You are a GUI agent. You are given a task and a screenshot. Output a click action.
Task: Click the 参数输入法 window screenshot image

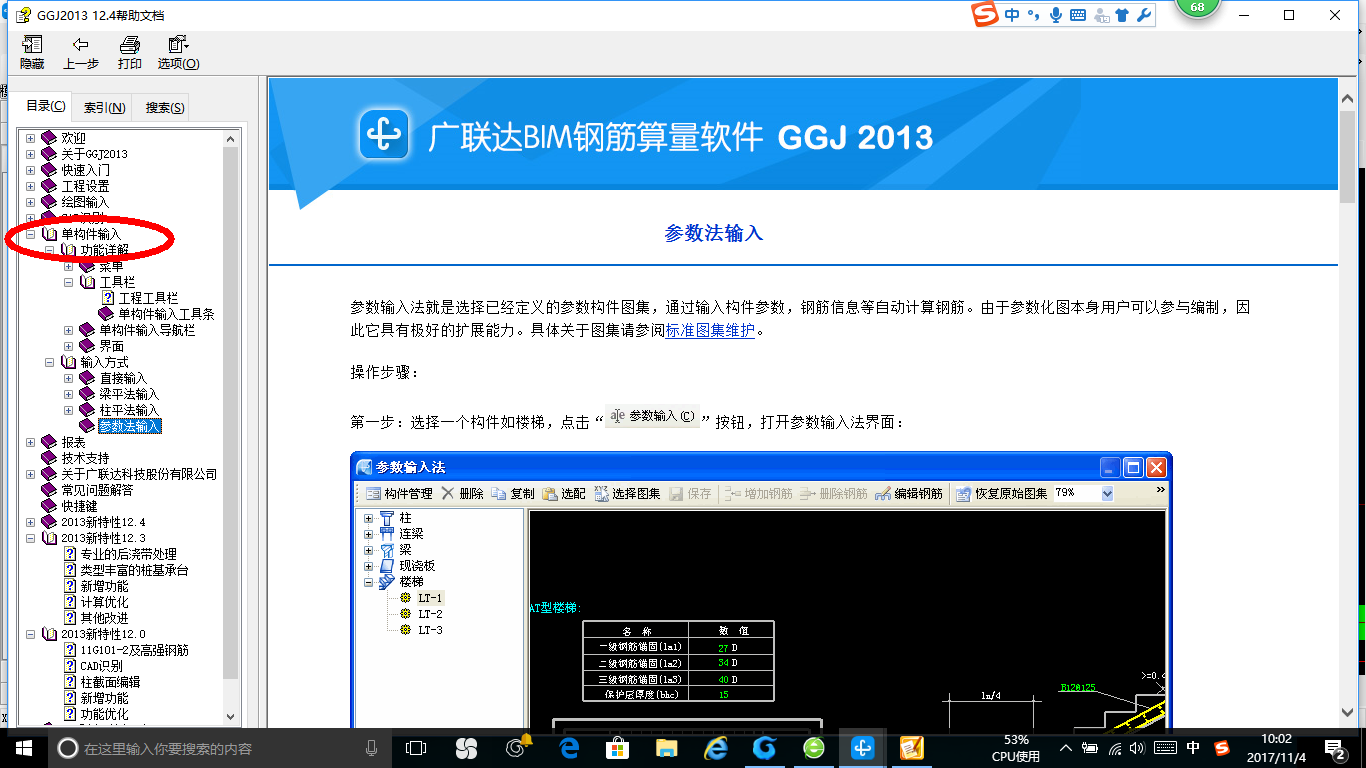point(761,590)
